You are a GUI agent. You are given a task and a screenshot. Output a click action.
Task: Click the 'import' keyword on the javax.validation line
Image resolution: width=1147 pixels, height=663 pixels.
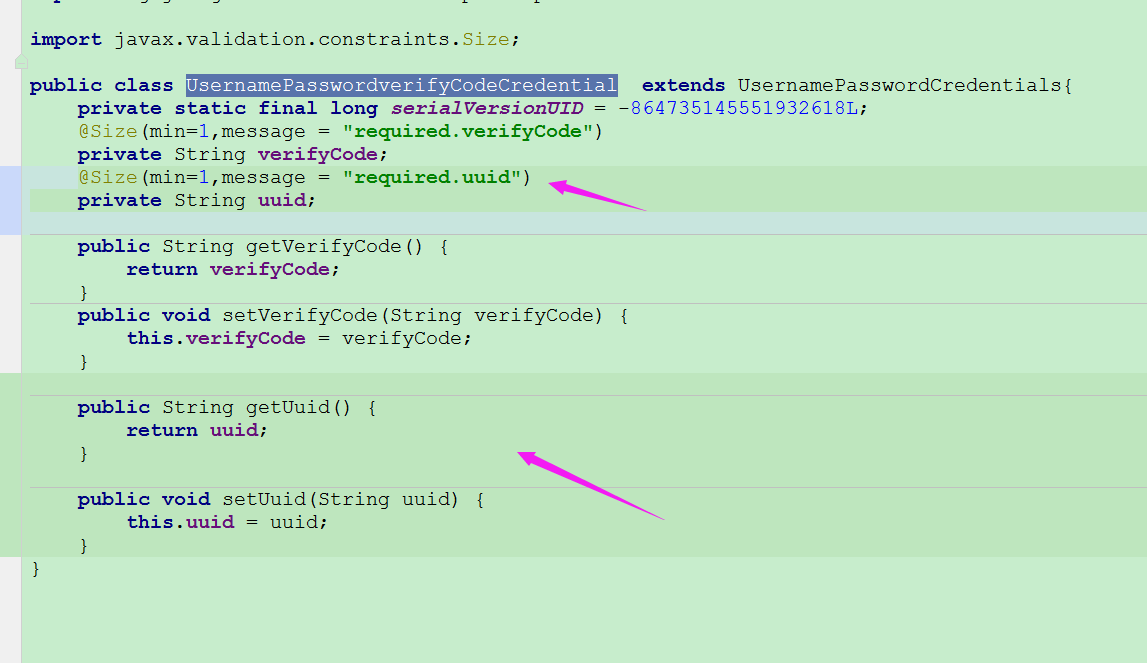[66, 40]
